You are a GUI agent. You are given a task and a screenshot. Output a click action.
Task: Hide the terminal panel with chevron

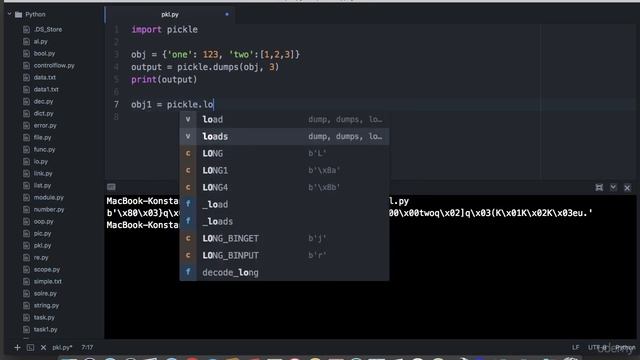613,187
